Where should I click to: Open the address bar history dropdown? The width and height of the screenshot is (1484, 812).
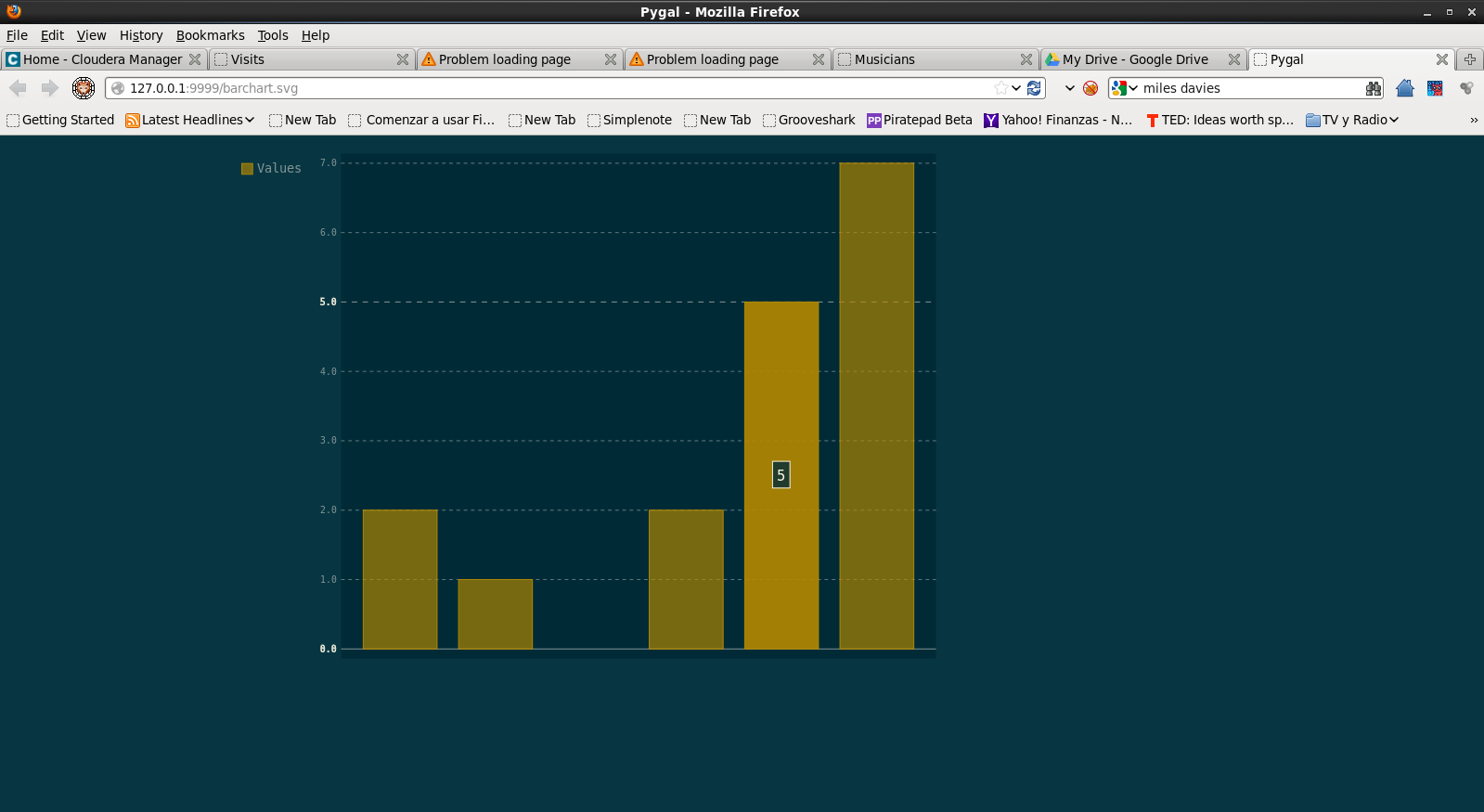pos(1016,88)
